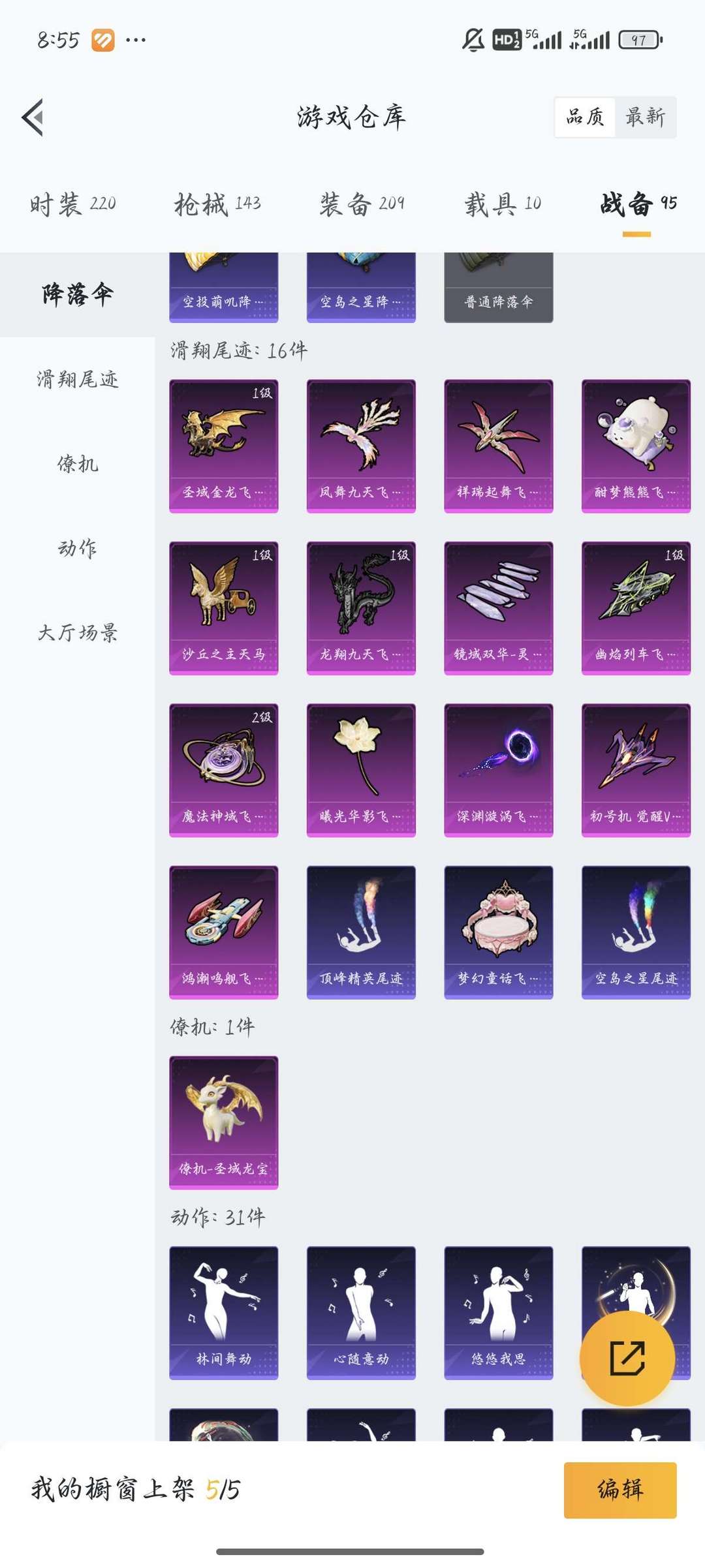Open 载具 10 tab
Screen dimensions: 705x1568
(x=503, y=204)
